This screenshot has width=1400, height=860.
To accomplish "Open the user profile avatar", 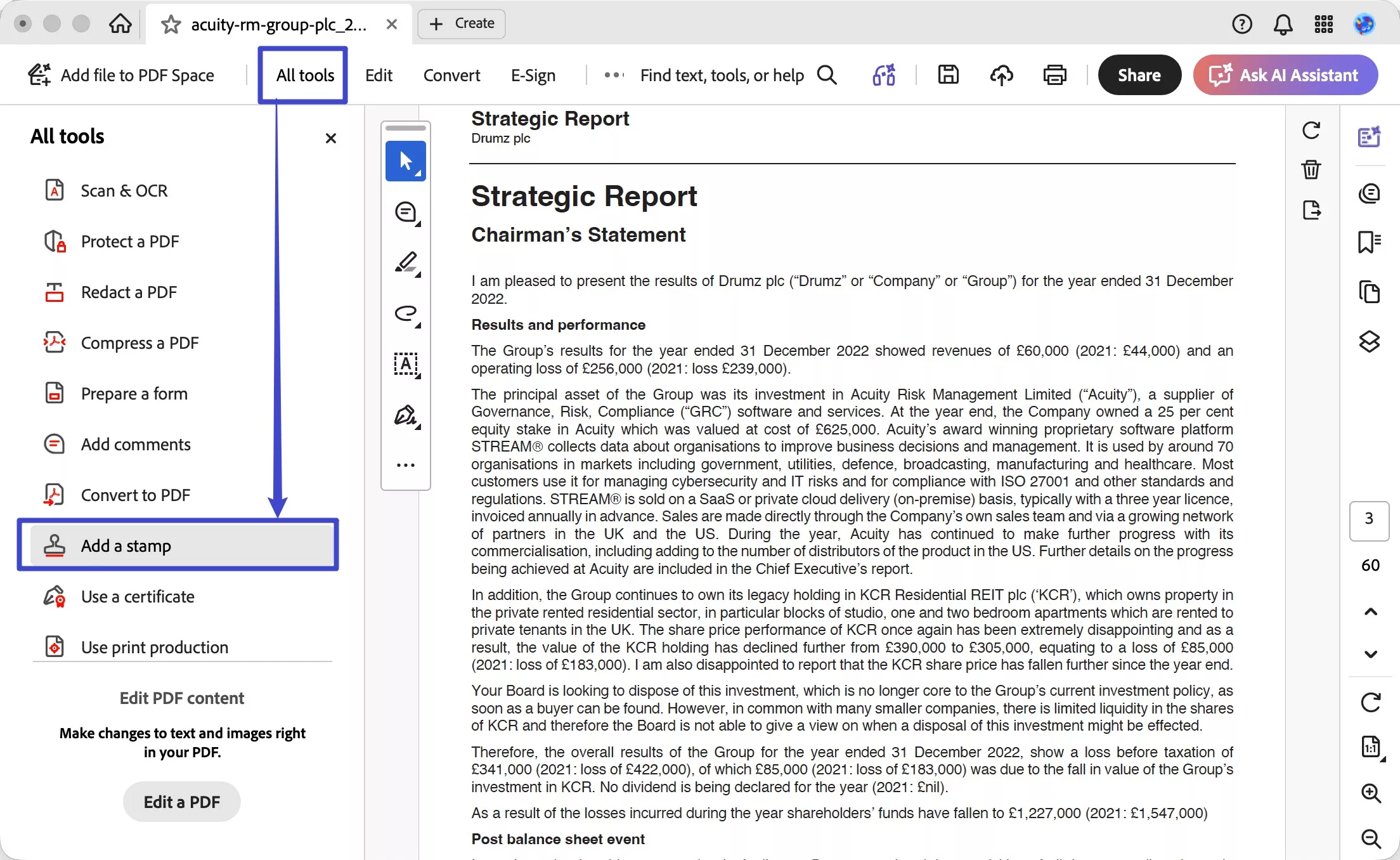I will click(x=1364, y=24).
